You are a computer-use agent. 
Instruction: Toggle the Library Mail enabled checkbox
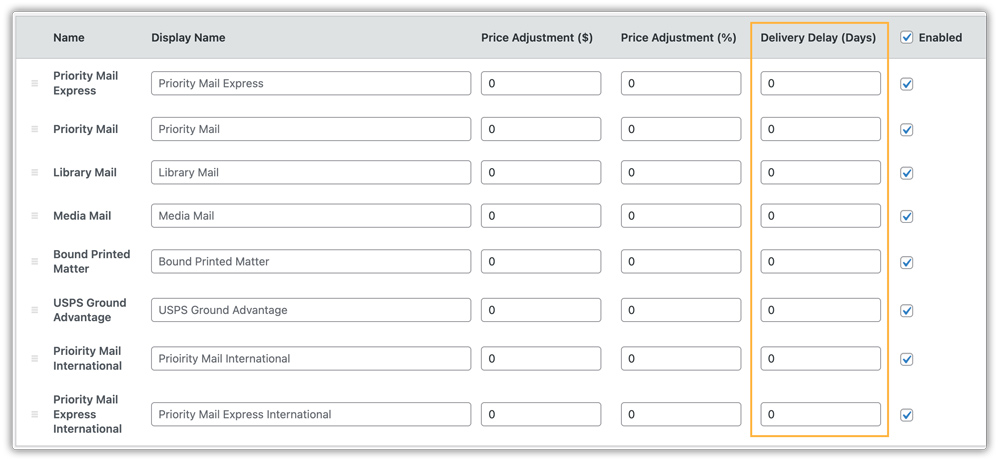click(x=907, y=173)
